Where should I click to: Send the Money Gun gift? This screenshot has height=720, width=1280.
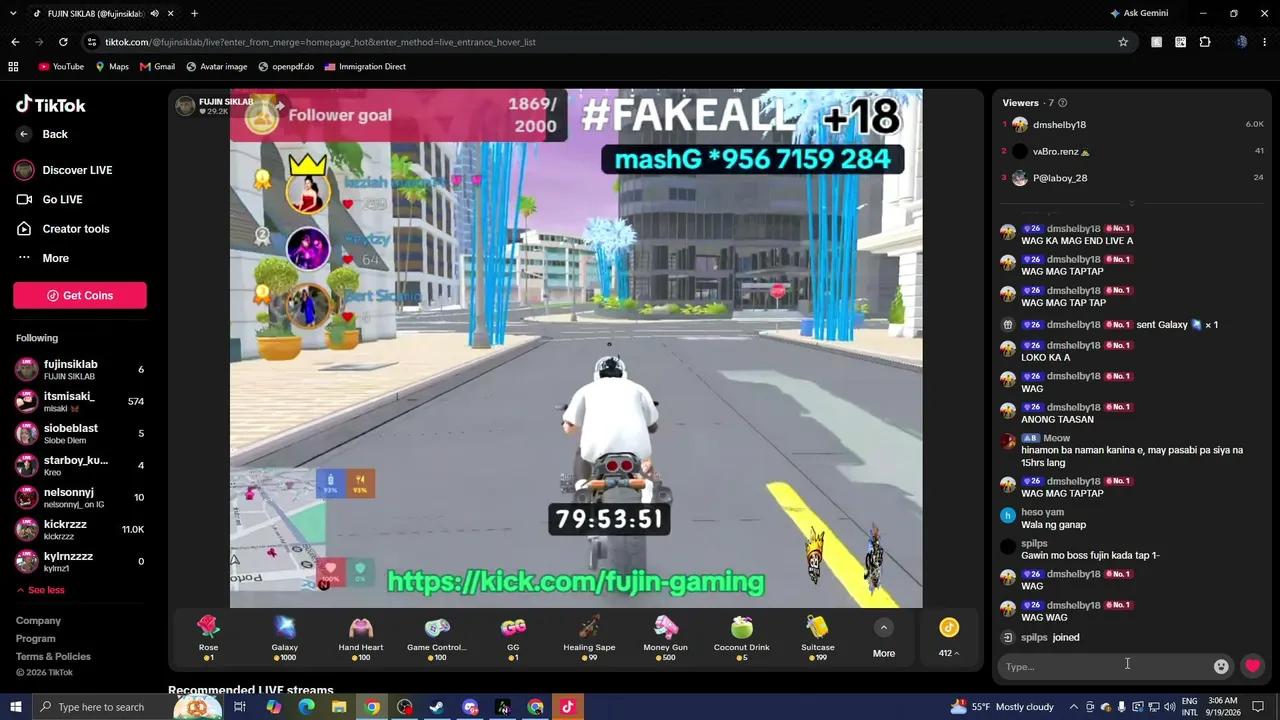click(x=666, y=637)
